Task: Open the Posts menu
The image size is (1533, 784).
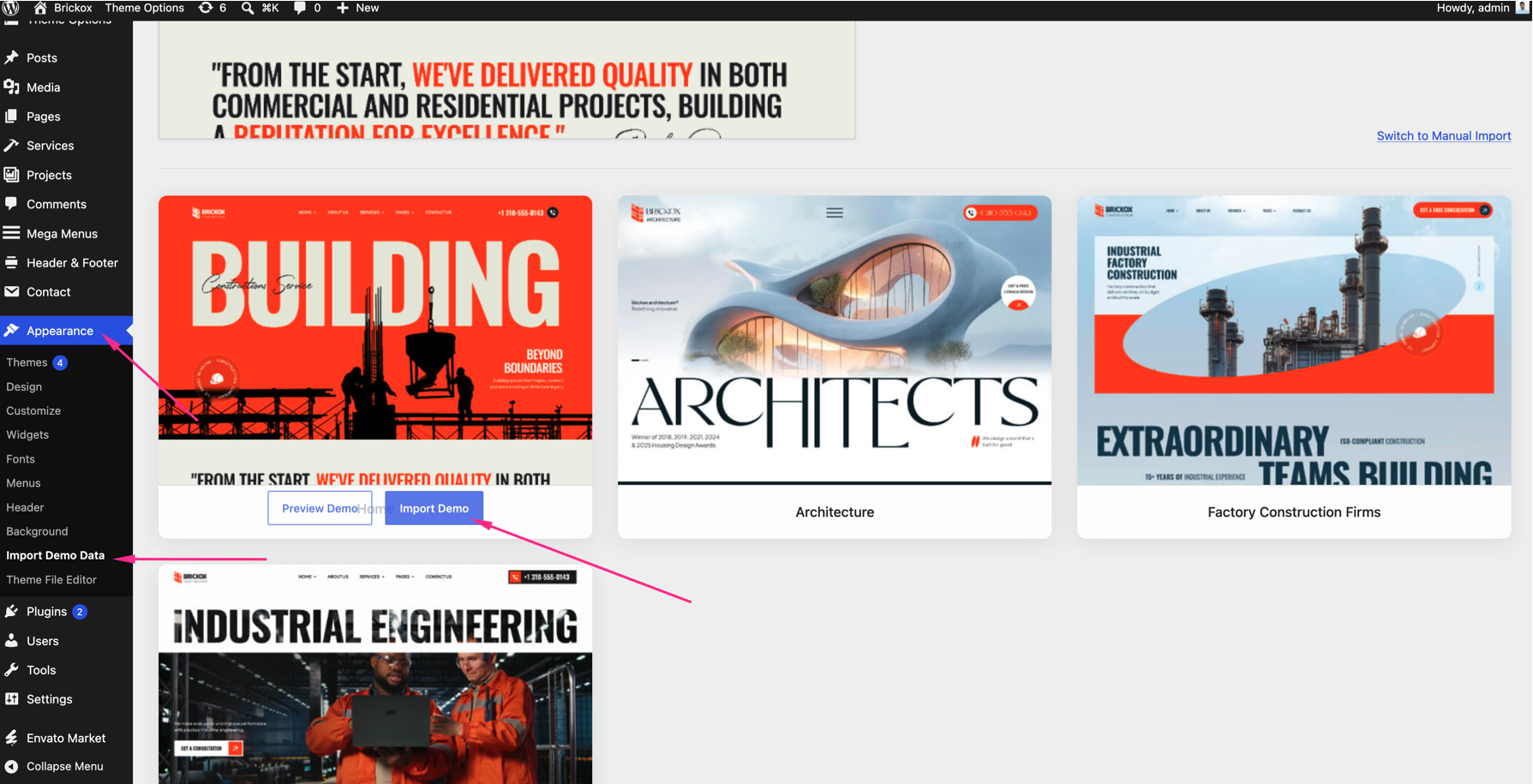Action: [42, 57]
